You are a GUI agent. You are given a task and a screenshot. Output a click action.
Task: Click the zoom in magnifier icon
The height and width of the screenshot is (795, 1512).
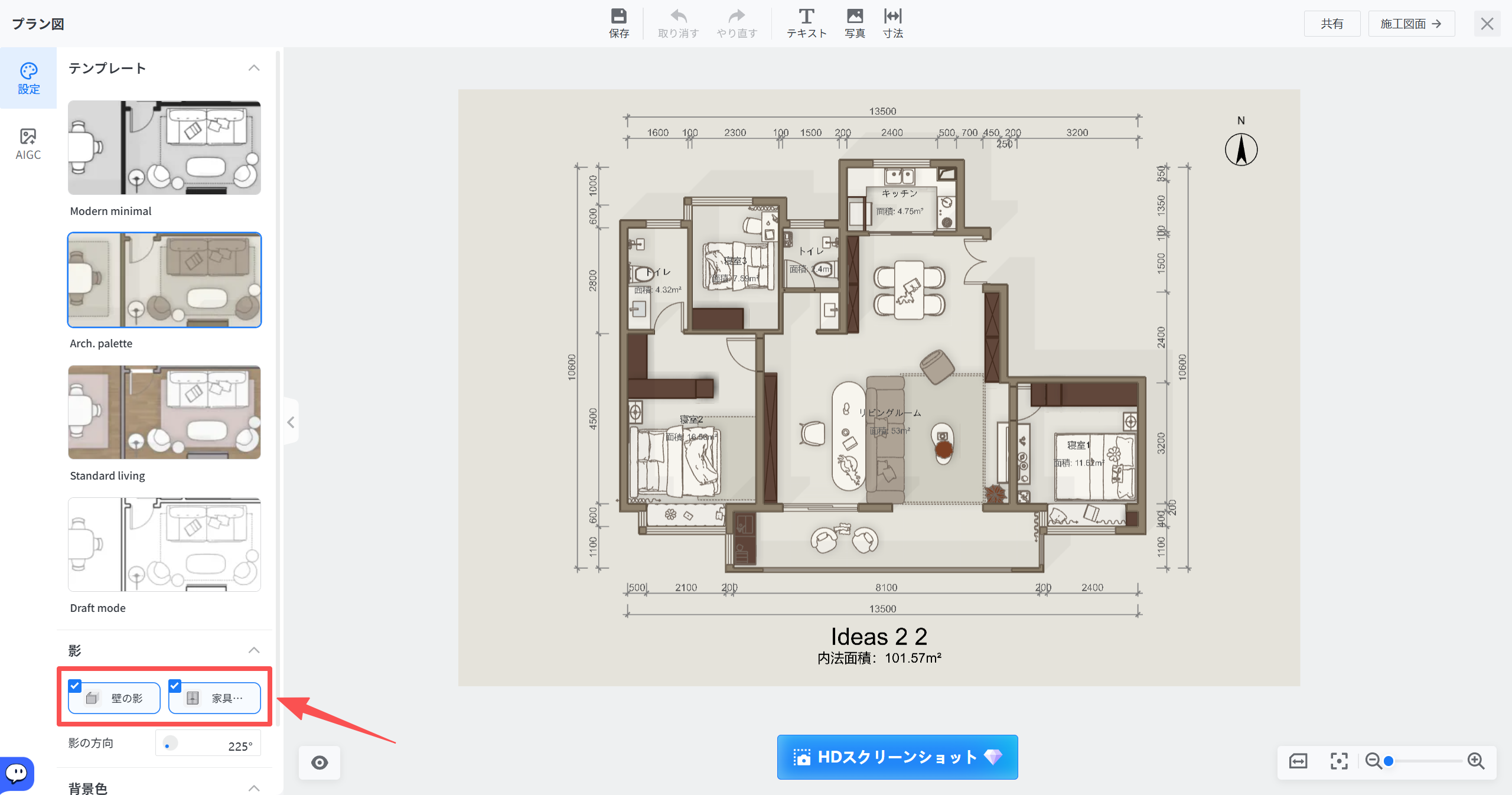click(x=1476, y=761)
